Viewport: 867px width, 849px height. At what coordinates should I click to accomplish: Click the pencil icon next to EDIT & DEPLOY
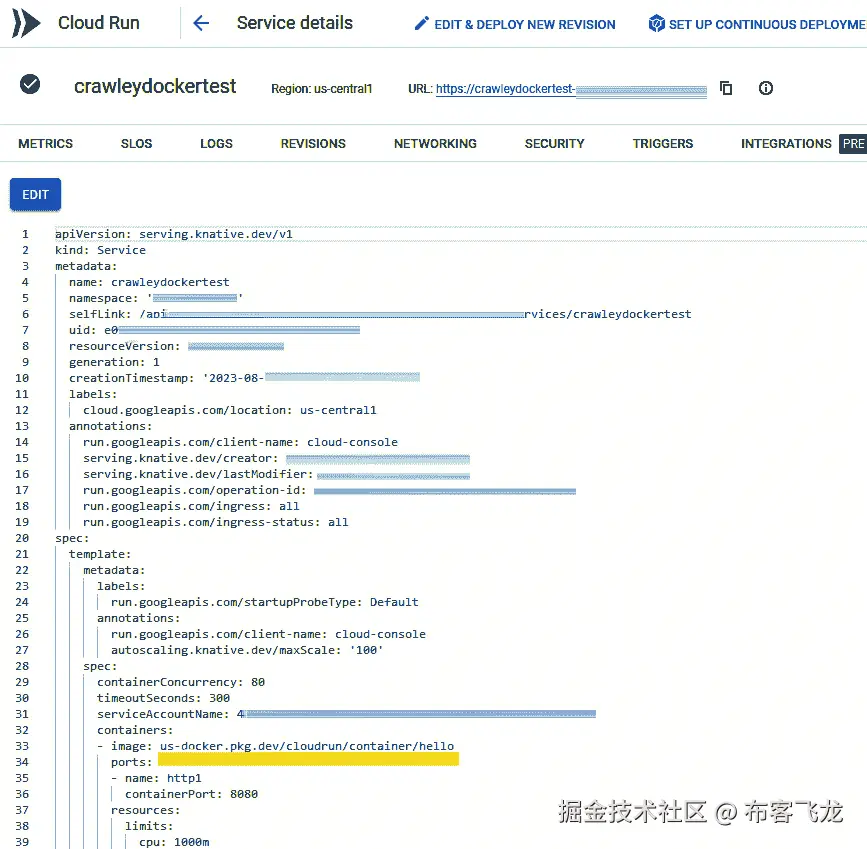pos(423,23)
